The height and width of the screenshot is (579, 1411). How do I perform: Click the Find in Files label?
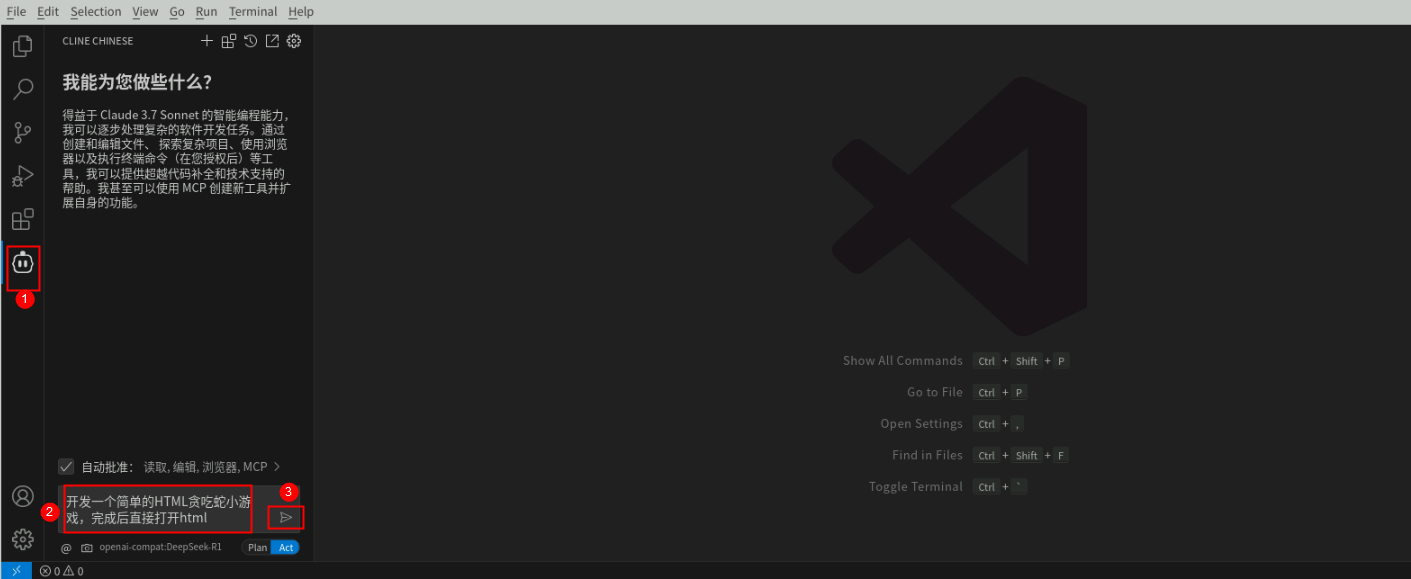click(x=928, y=455)
